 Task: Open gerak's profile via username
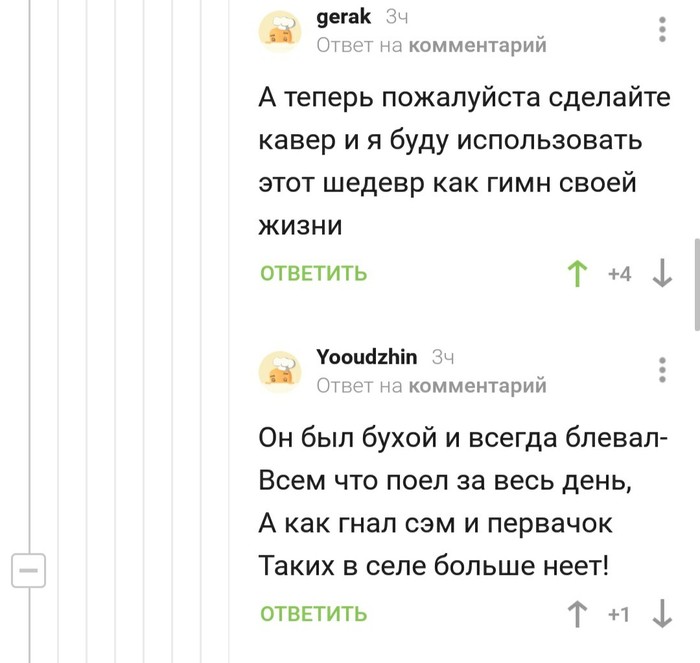tap(344, 17)
